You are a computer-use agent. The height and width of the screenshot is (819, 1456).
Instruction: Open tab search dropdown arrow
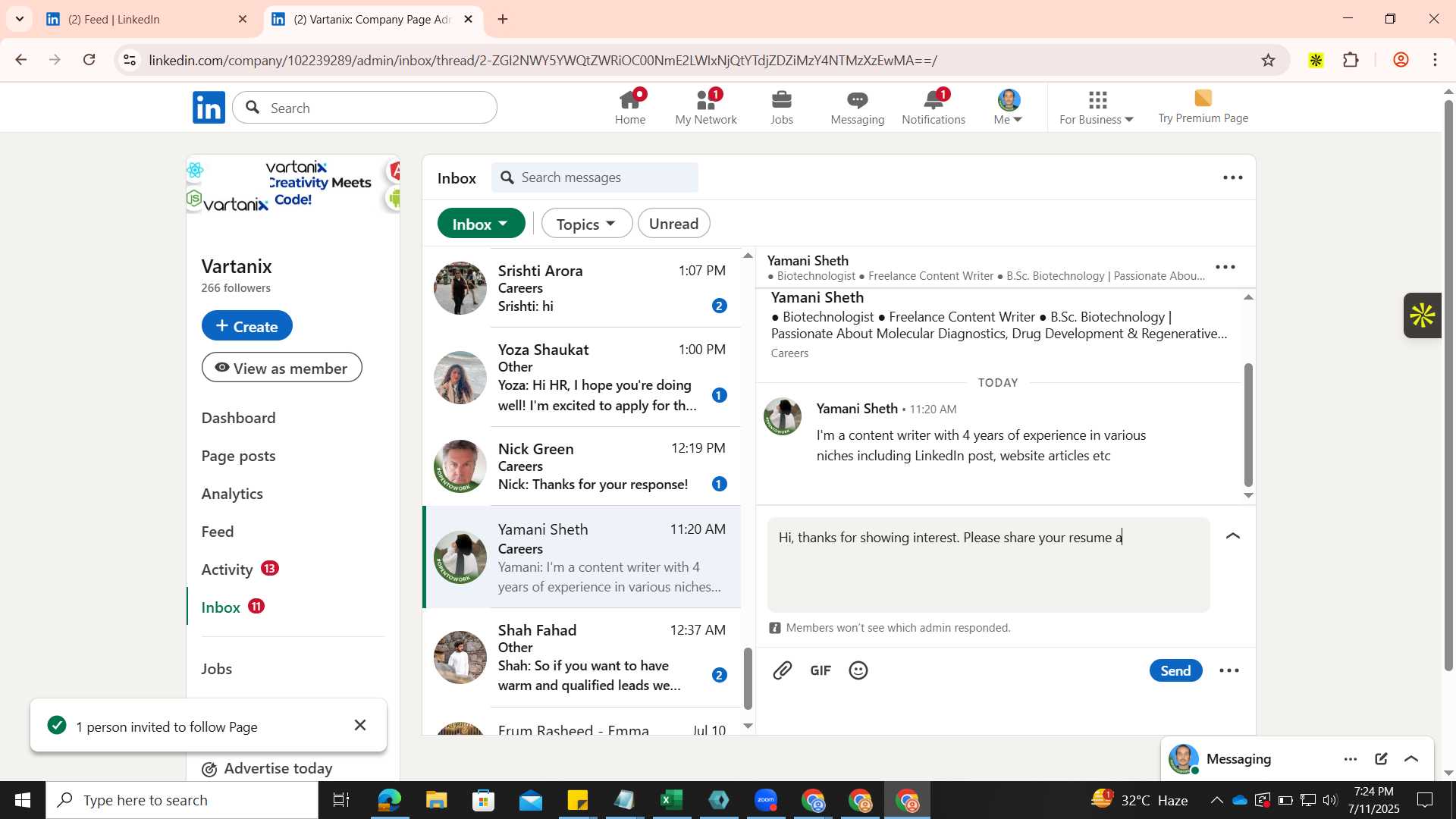[20, 19]
